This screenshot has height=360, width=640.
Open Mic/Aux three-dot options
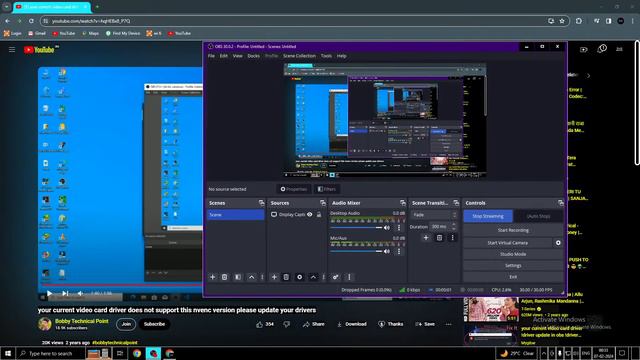click(399, 251)
